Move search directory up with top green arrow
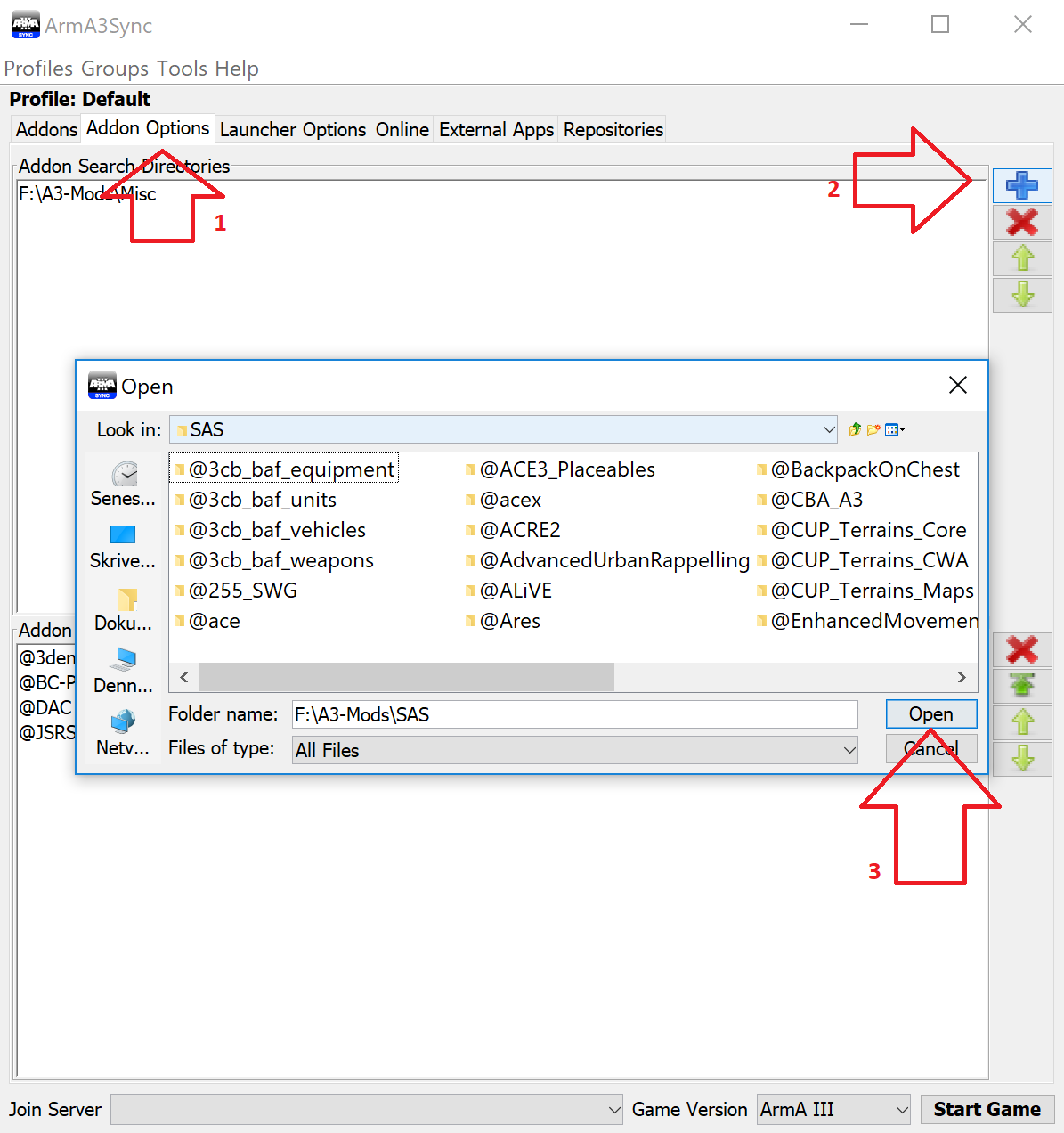The width and height of the screenshot is (1064, 1133). click(x=1022, y=258)
